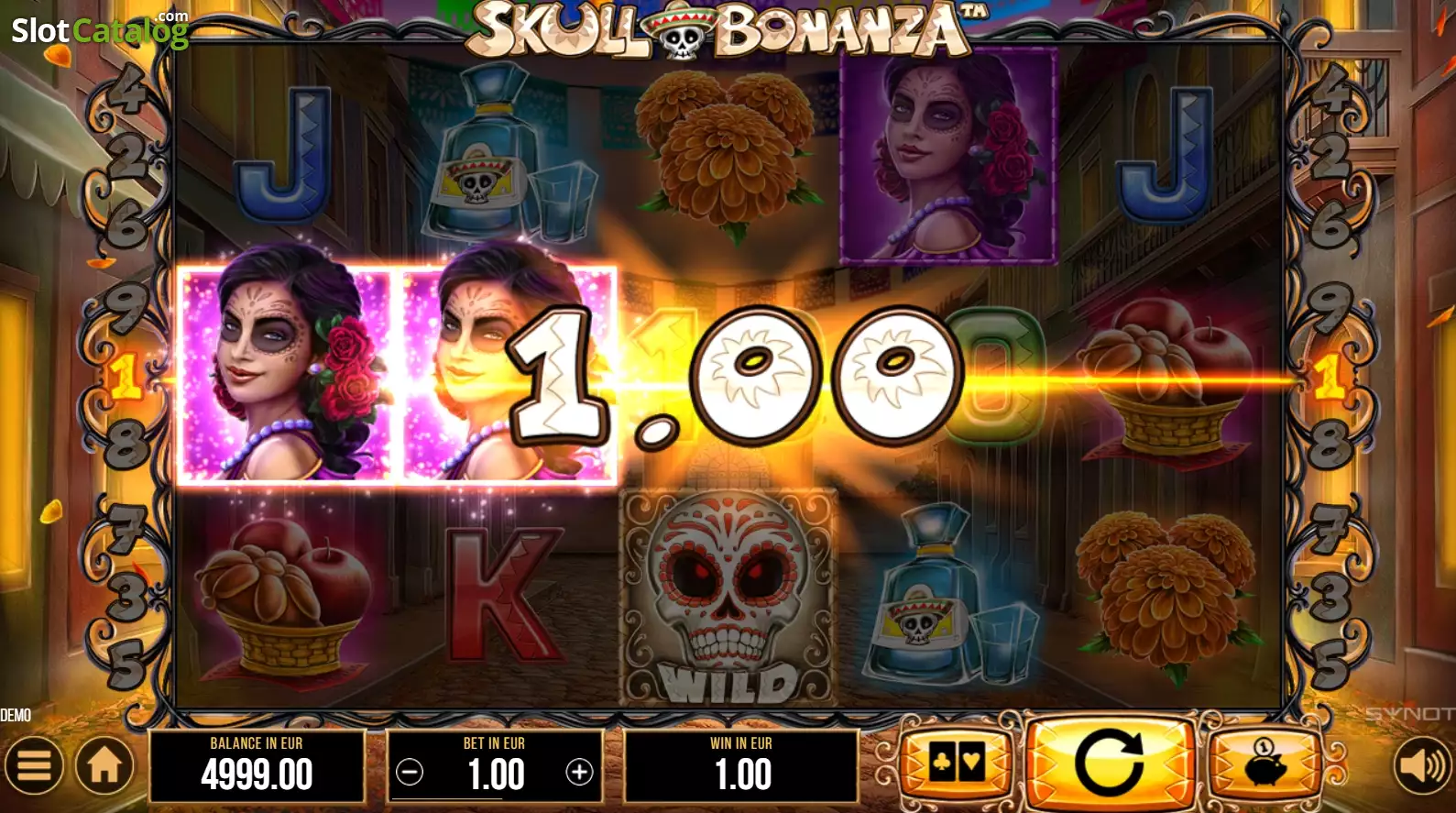Viewport: 1456px width, 813px height.
Task: Click the Balance in EUR display
Action: [x=257, y=766]
